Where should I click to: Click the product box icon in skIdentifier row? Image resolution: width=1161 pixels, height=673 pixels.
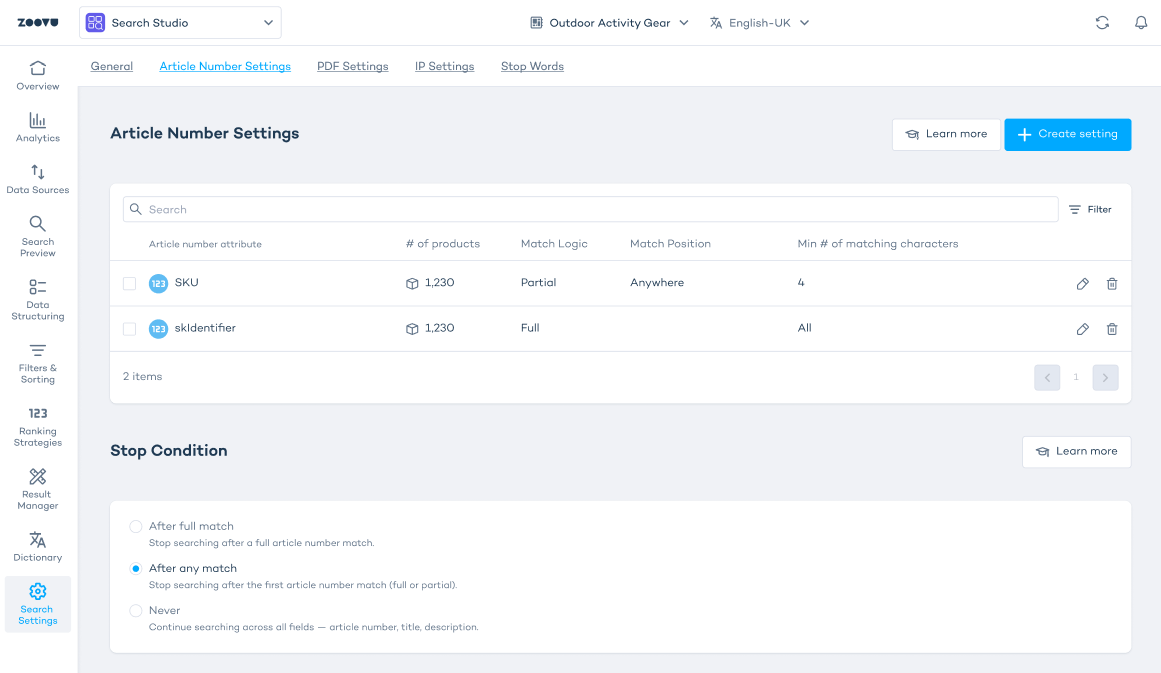point(412,329)
